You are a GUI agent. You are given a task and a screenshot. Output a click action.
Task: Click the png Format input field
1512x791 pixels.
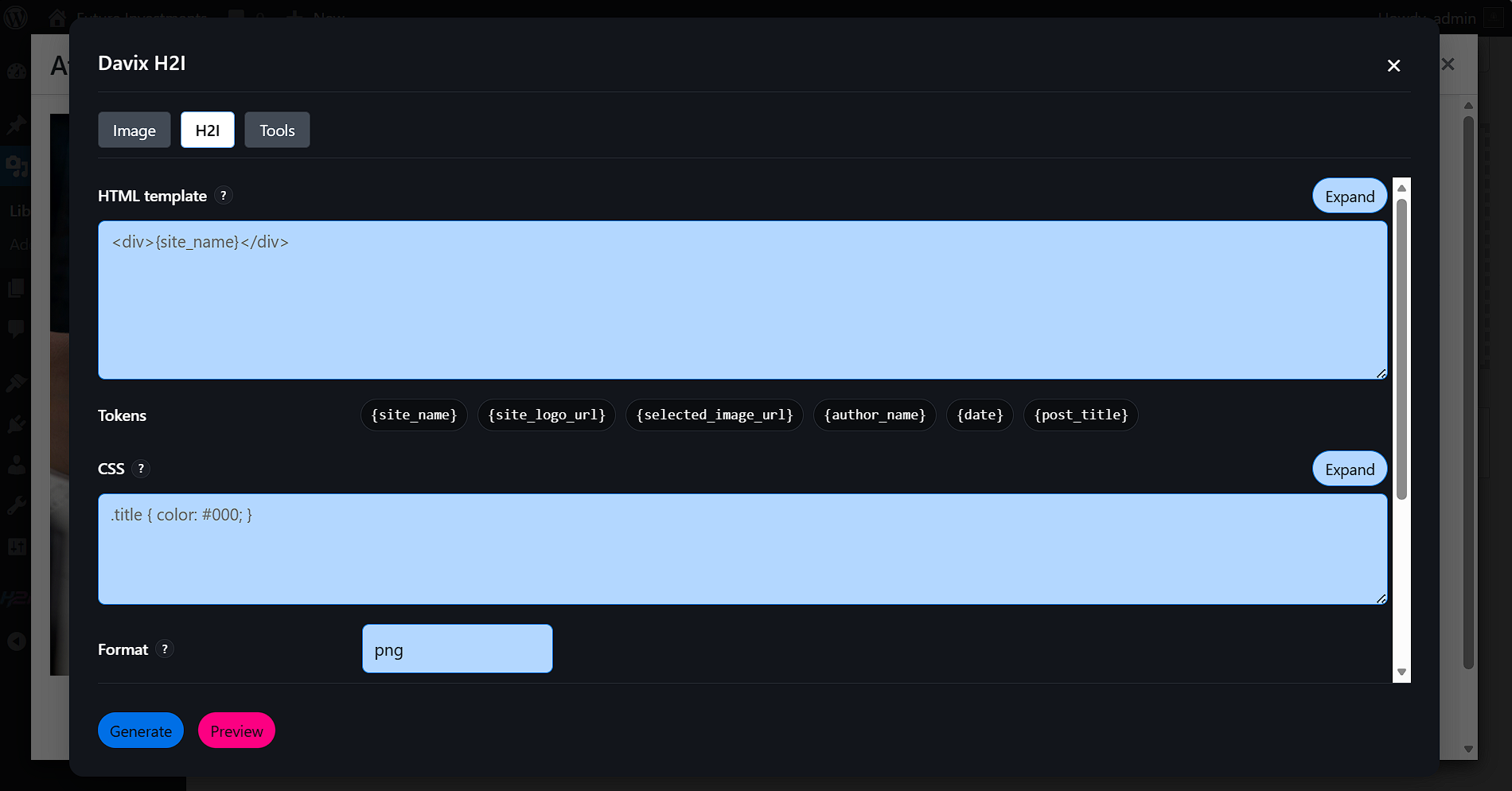point(457,649)
